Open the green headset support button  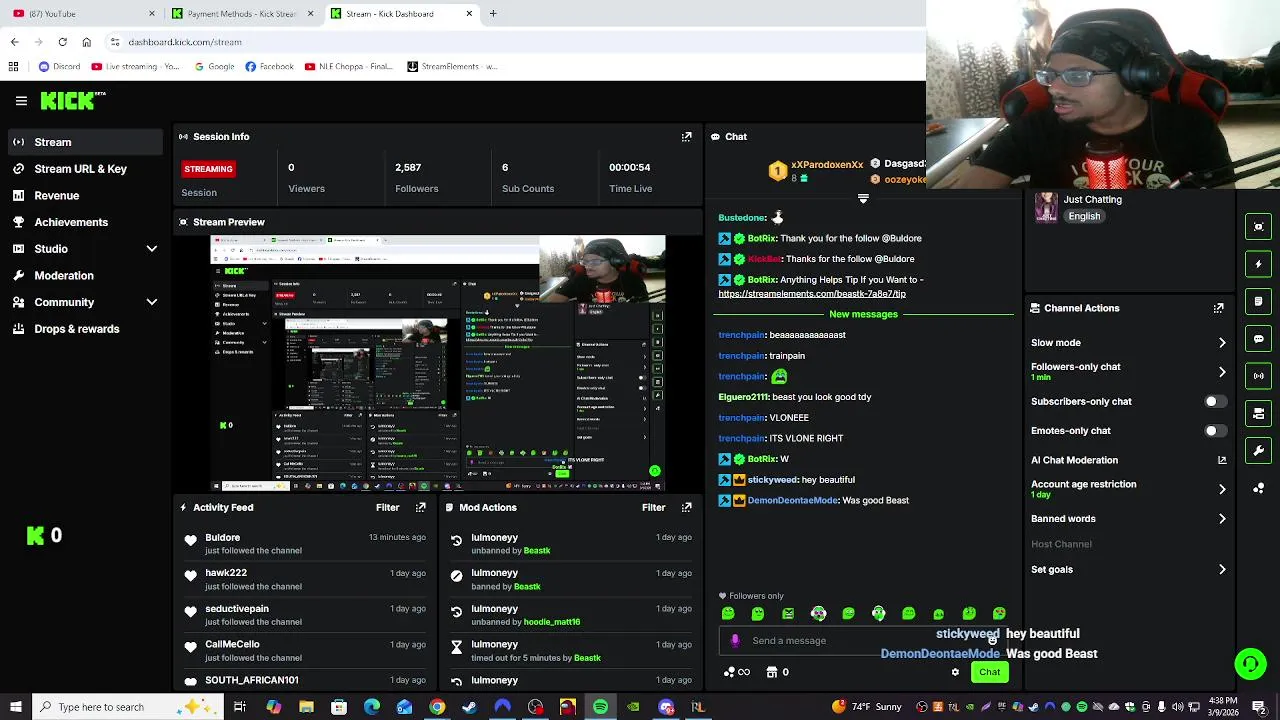[1250, 664]
